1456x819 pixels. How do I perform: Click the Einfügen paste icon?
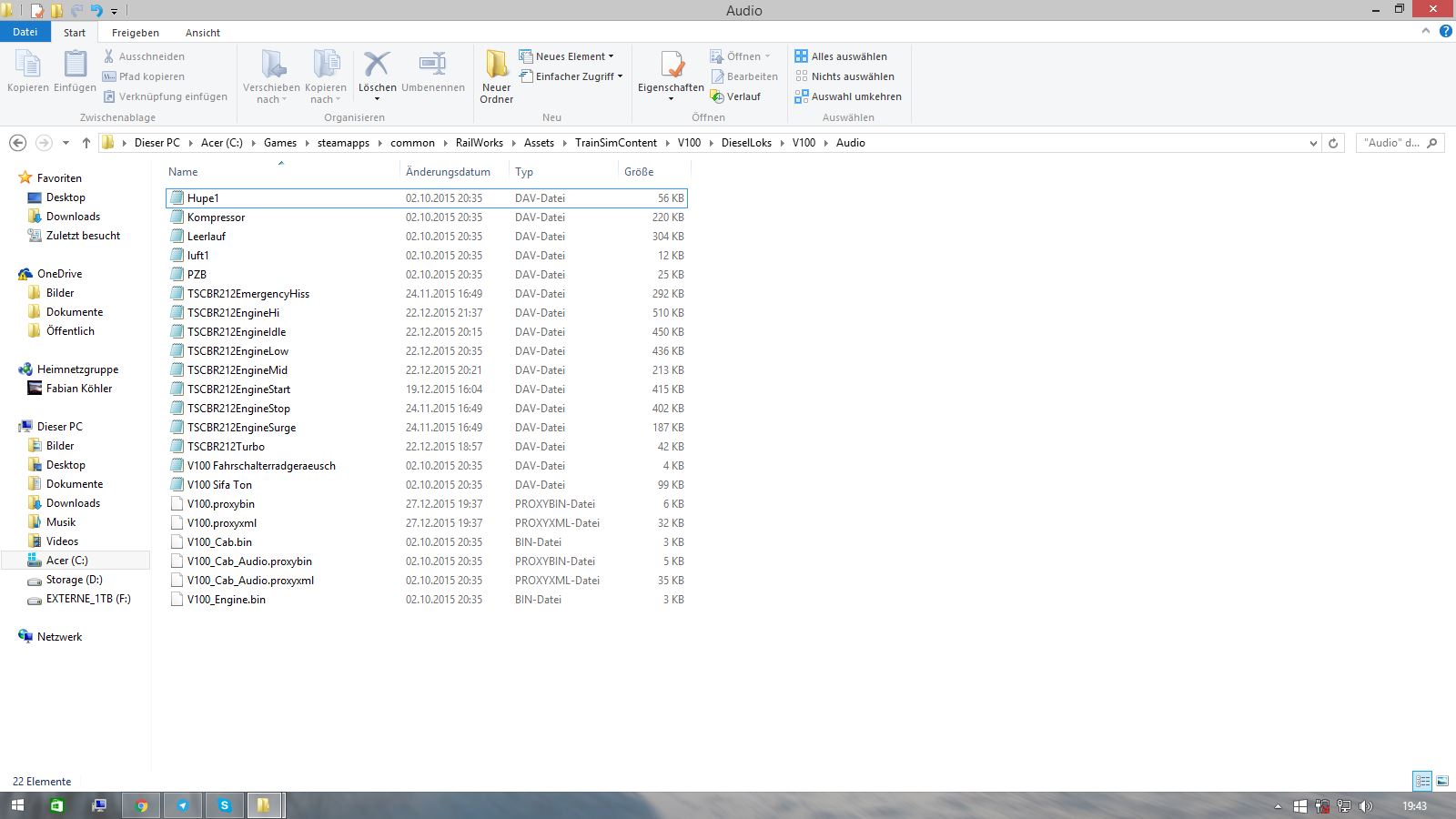pos(75,66)
